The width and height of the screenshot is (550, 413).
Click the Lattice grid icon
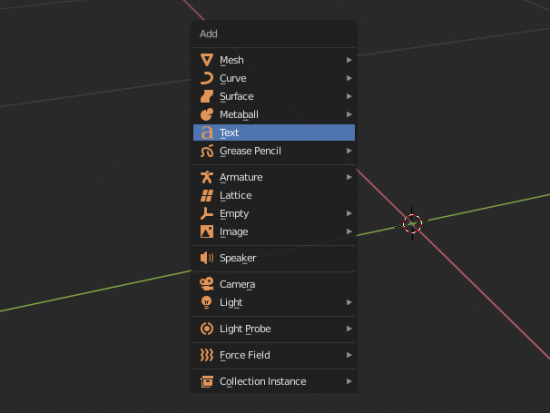(x=207, y=195)
